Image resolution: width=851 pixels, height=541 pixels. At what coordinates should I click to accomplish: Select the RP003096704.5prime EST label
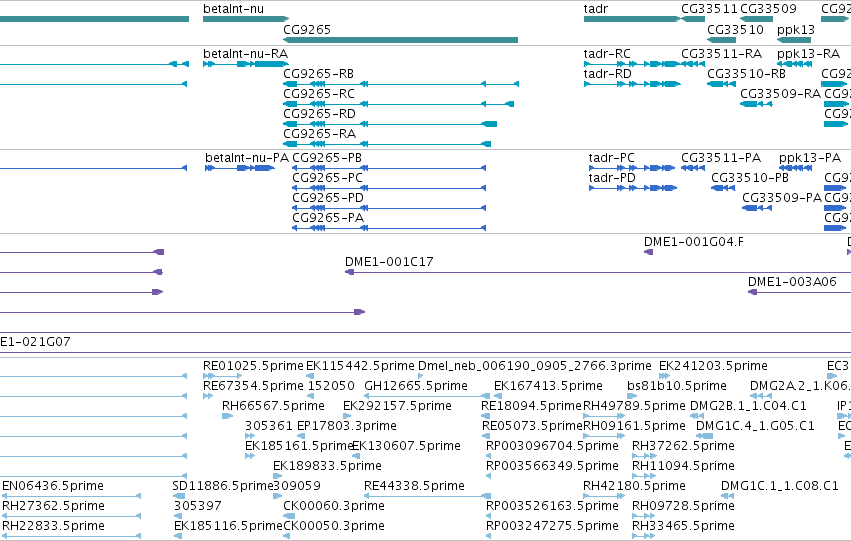click(552, 447)
